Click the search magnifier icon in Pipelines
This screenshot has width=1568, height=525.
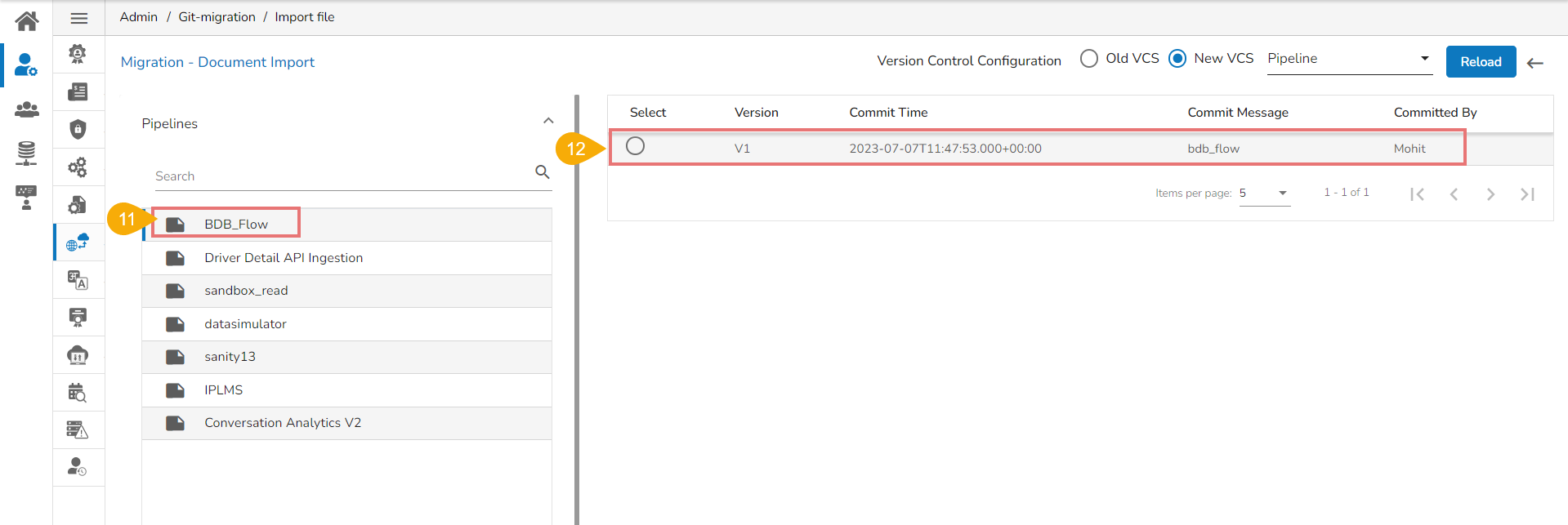[542, 172]
